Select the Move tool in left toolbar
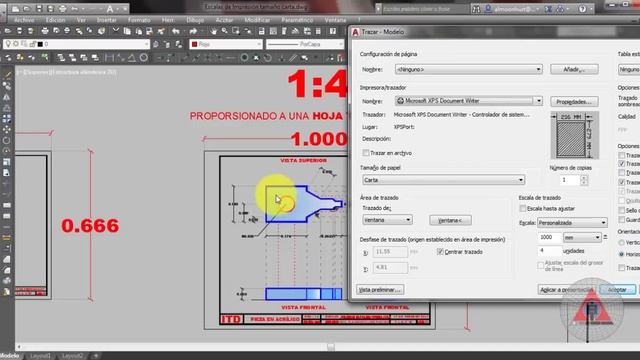640x360 pixels. pyautogui.click(x=7, y=129)
